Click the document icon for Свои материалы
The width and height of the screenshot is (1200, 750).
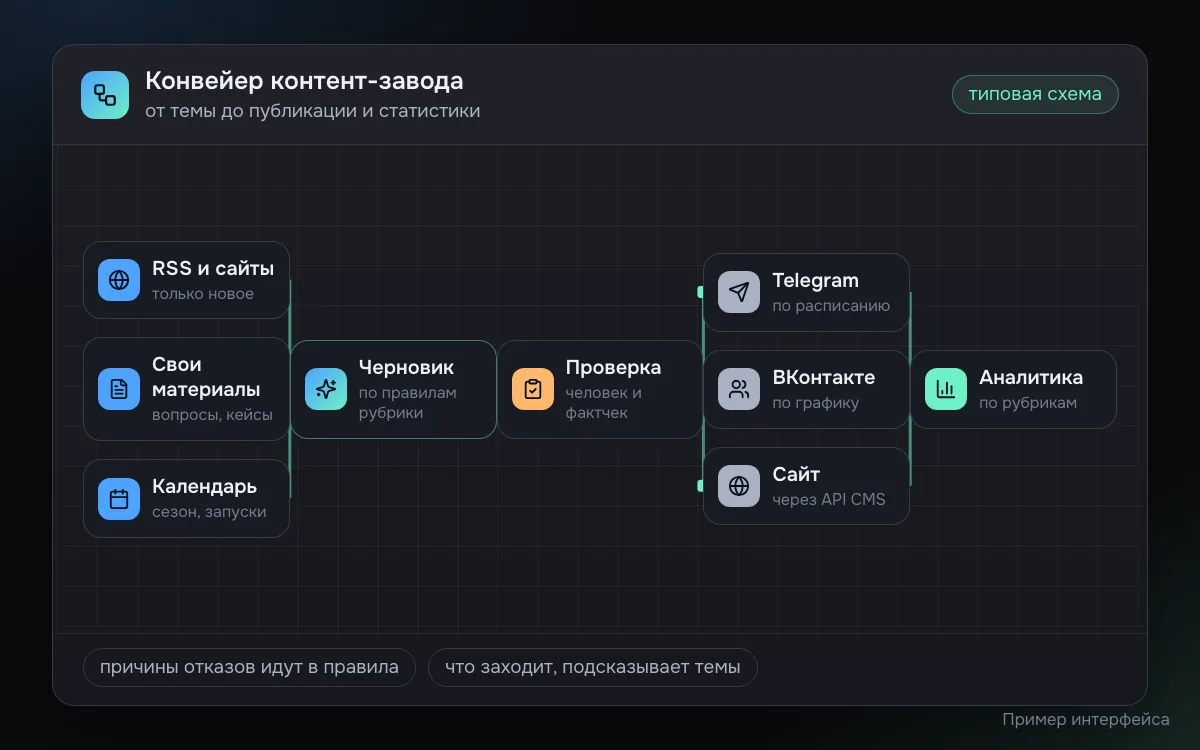click(x=119, y=389)
